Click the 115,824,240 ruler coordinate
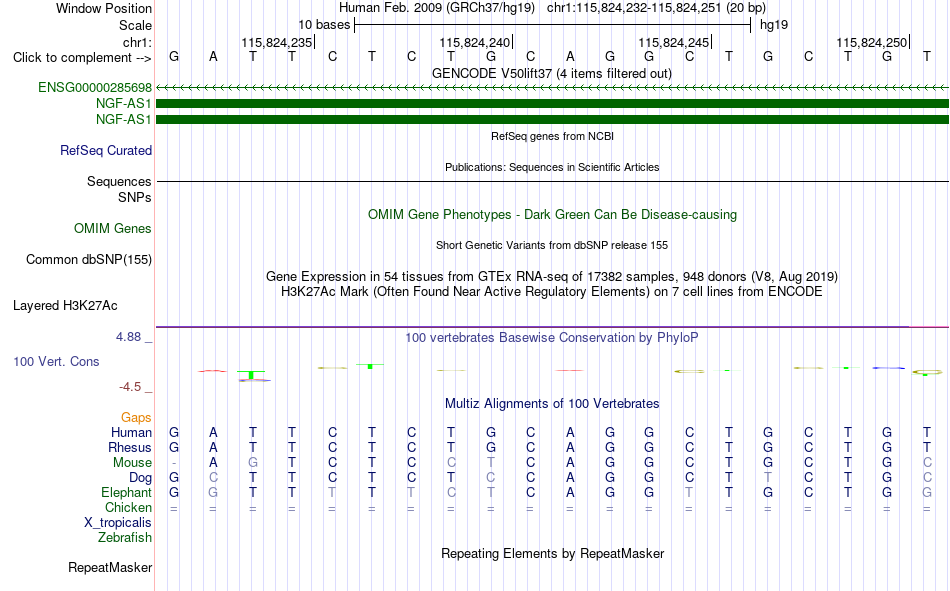The width and height of the screenshot is (950, 591). [x=474, y=42]
